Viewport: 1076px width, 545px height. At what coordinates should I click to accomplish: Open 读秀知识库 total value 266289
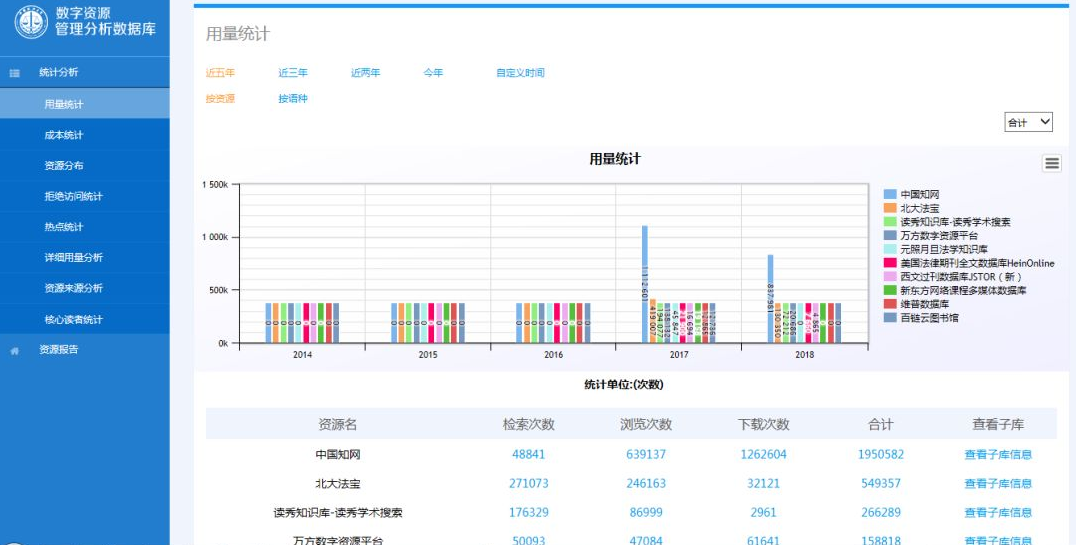pyautogui.click(x=881, y=512)
